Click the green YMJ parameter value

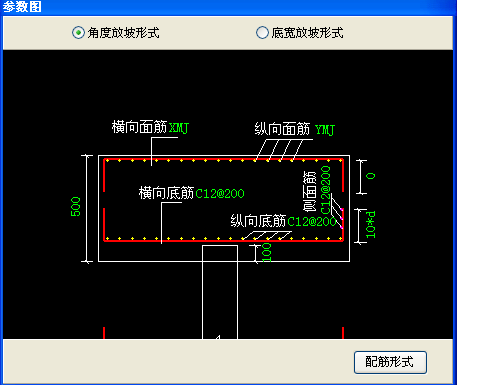[325, 130]
